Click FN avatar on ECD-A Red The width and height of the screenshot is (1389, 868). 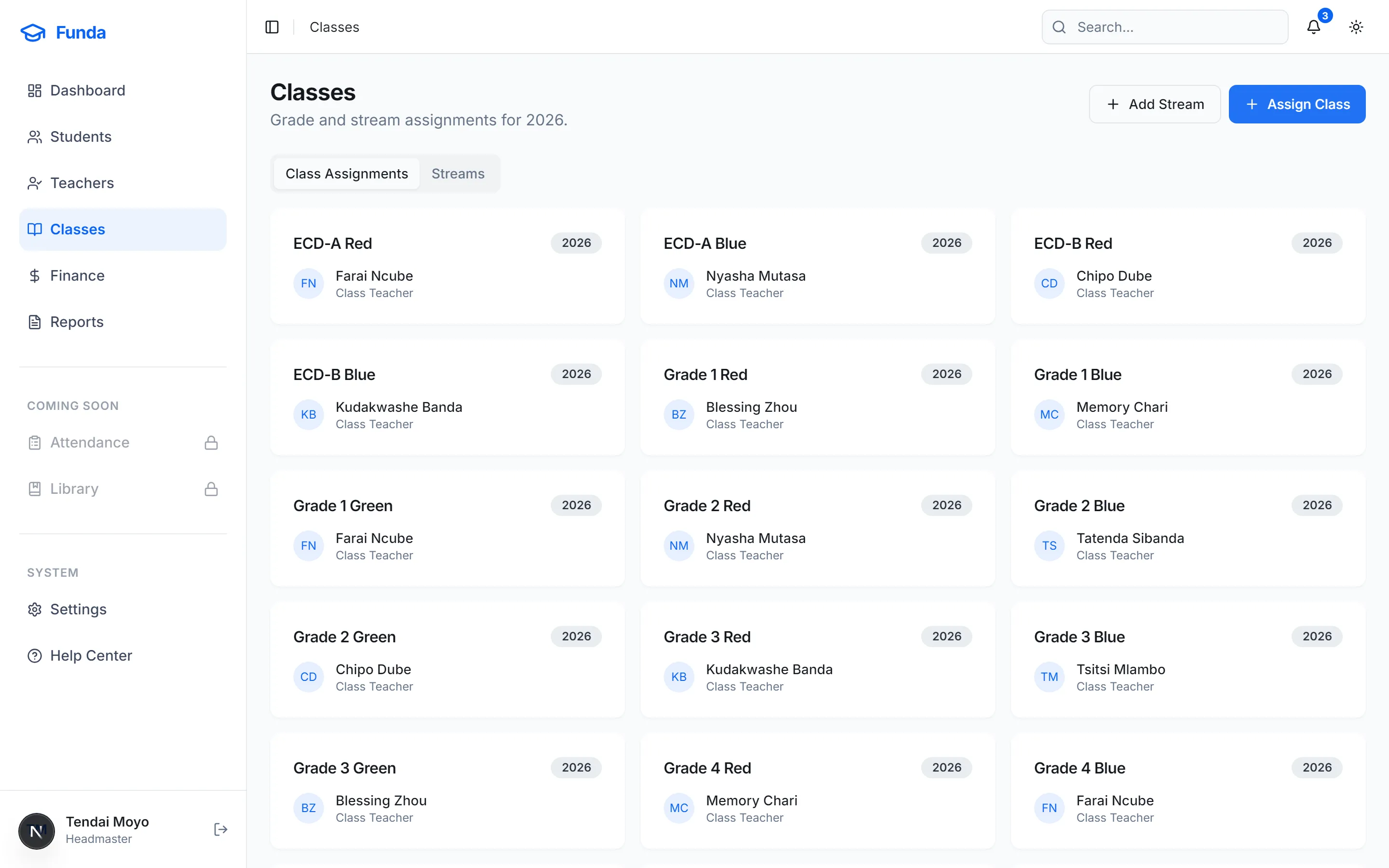pos(309,284)
